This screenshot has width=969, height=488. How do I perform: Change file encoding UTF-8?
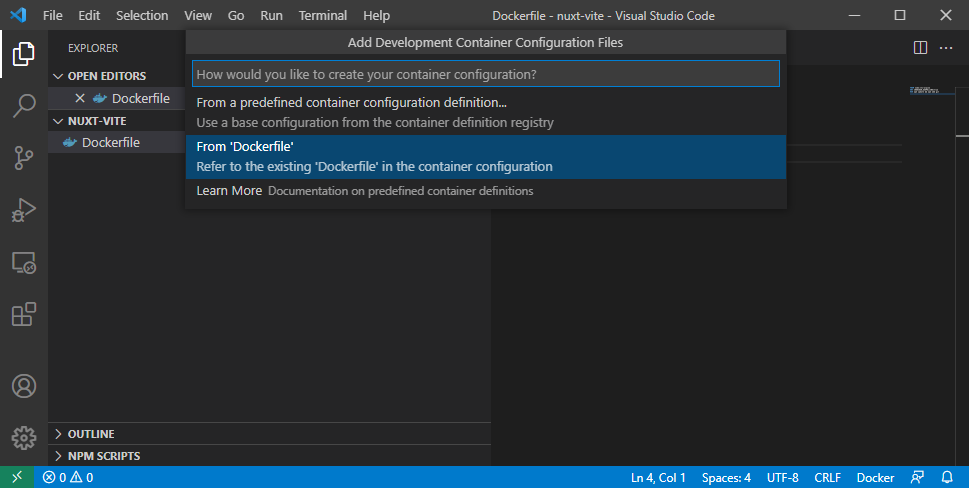(x=782, y=477)
